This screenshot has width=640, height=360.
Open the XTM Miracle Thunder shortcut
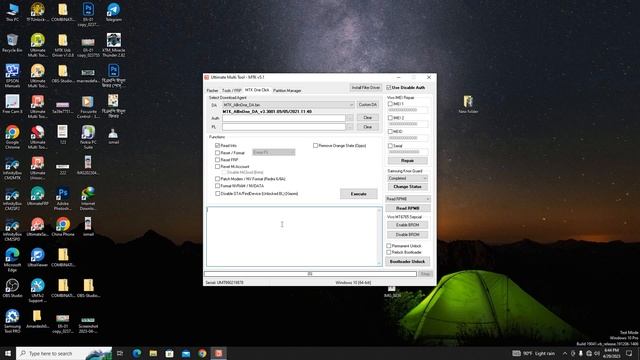113,44
